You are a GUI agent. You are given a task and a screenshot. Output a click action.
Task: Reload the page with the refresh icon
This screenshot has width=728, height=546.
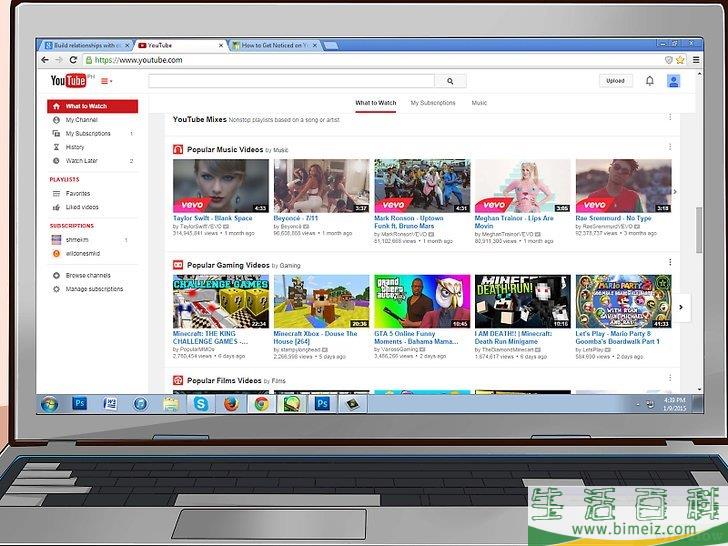[73, 60]
